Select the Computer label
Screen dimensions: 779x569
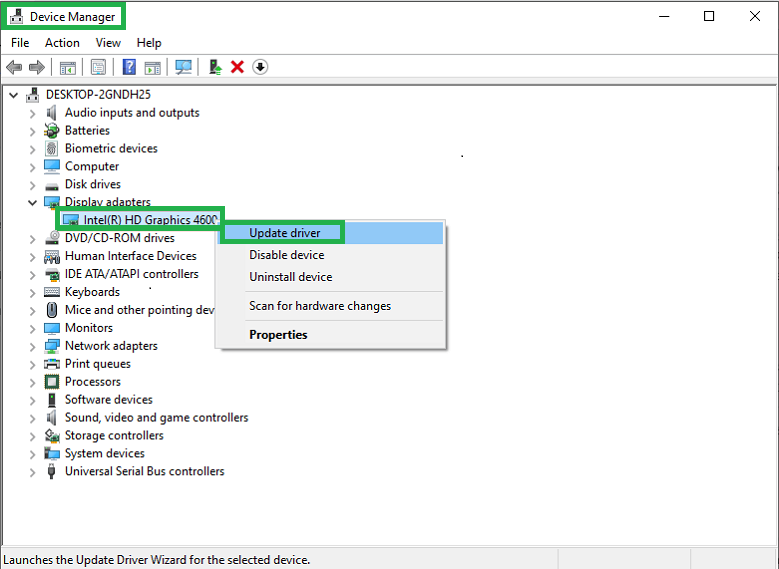coord(92,166)
